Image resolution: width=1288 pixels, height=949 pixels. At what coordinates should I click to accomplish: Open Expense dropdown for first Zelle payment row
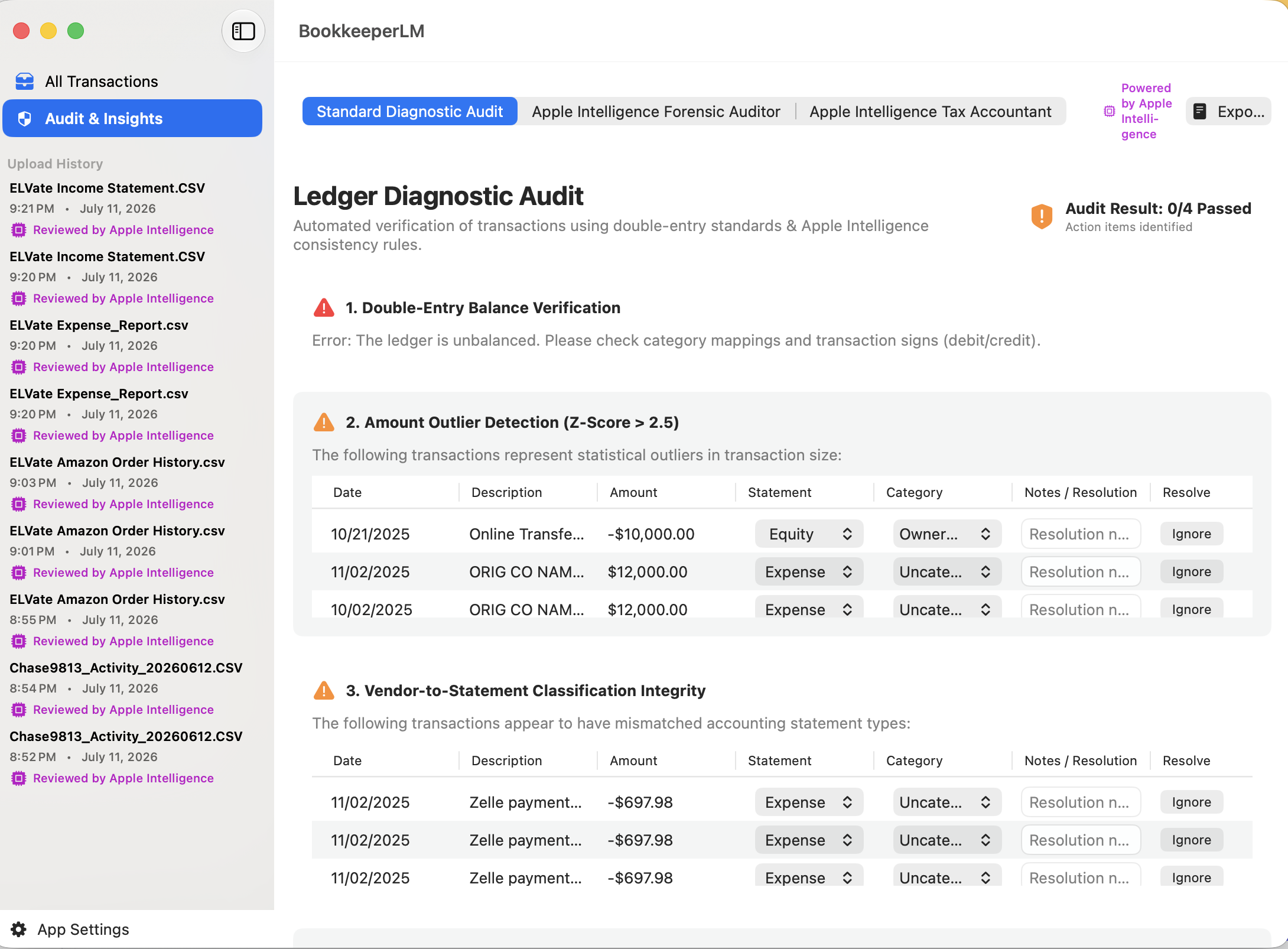(809, 802)
